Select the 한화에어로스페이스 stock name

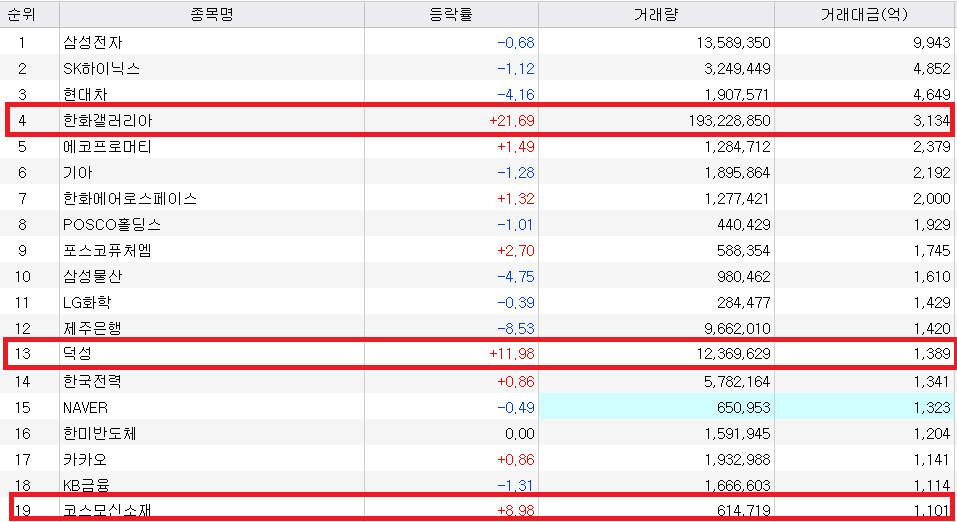click(130, 198)
